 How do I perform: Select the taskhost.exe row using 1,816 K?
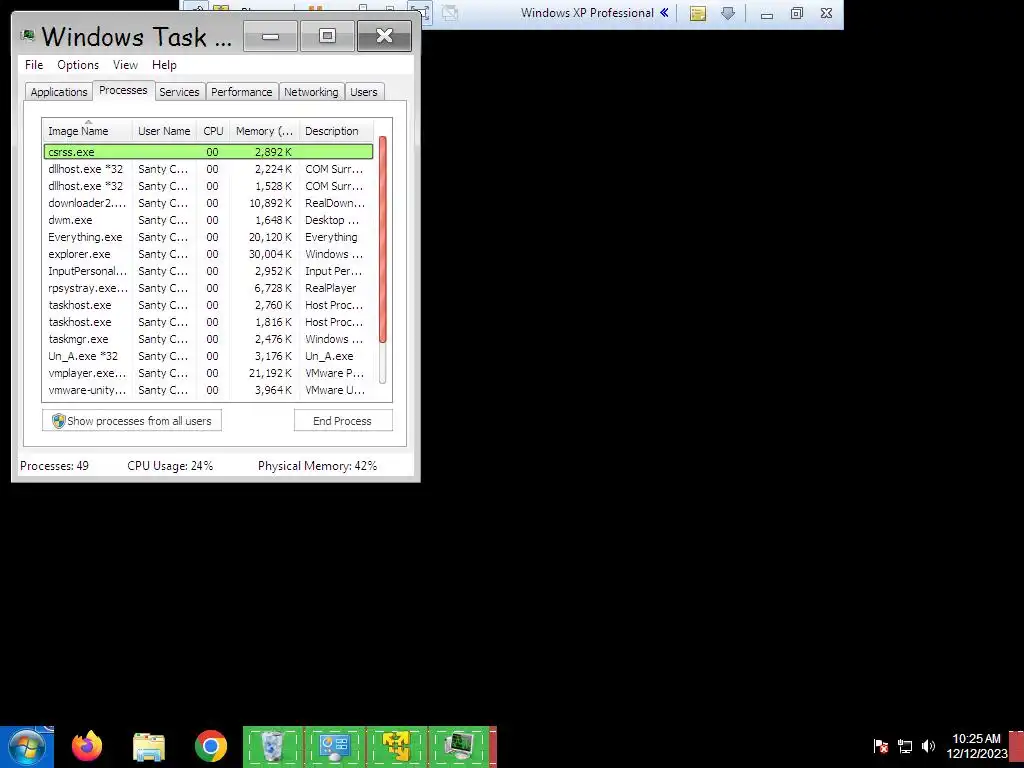208,321
